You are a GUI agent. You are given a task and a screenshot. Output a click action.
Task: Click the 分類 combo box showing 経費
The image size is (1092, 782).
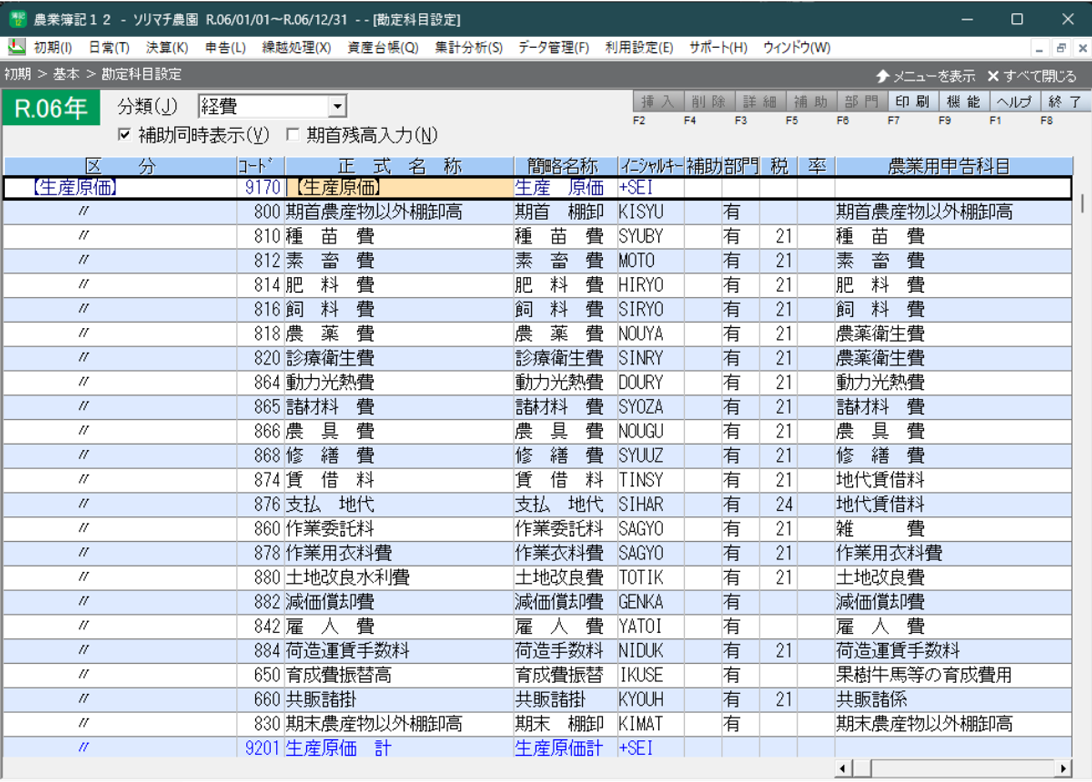(x=272, y=107)
